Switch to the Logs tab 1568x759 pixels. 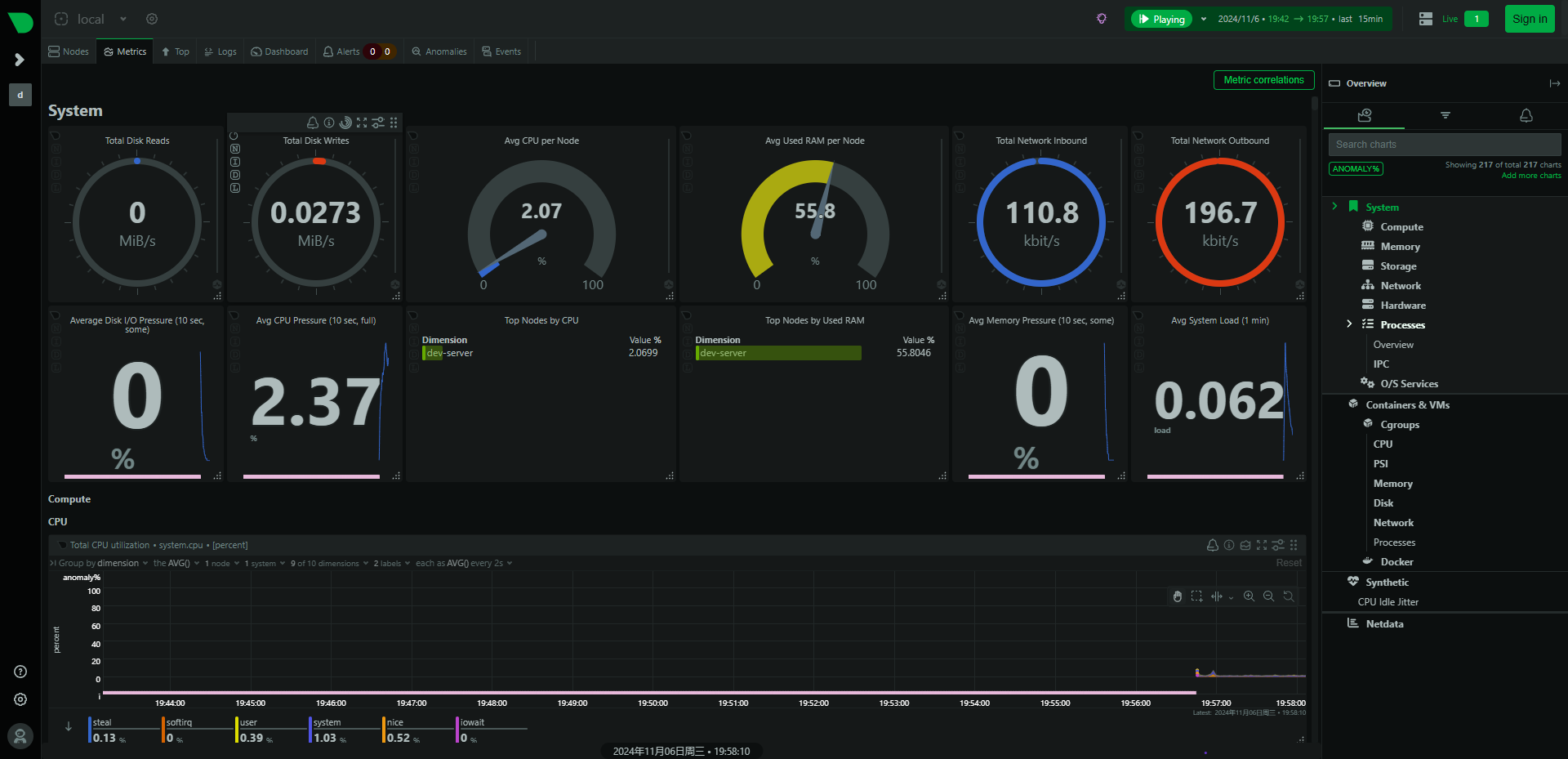point(220,51)
